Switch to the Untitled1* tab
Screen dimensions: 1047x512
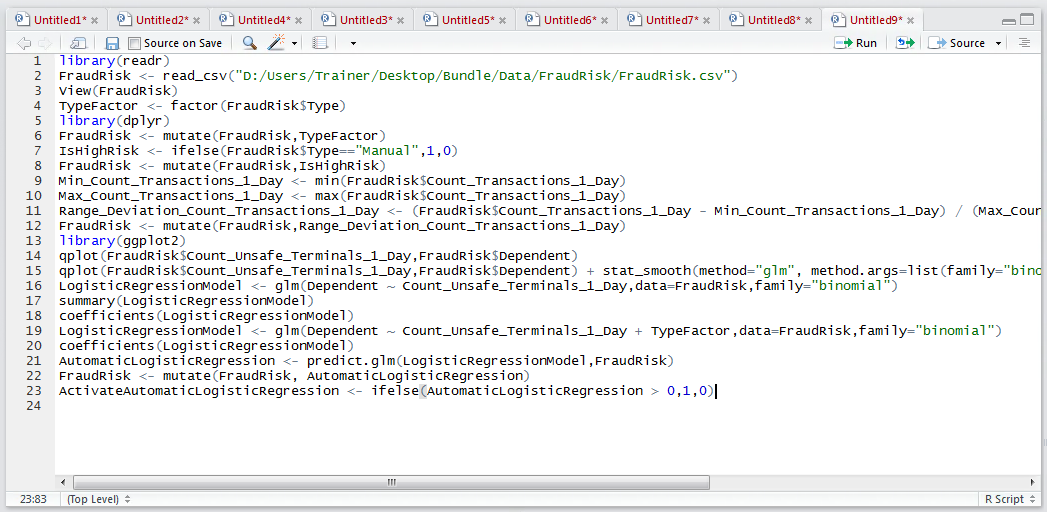coord(57,20)
